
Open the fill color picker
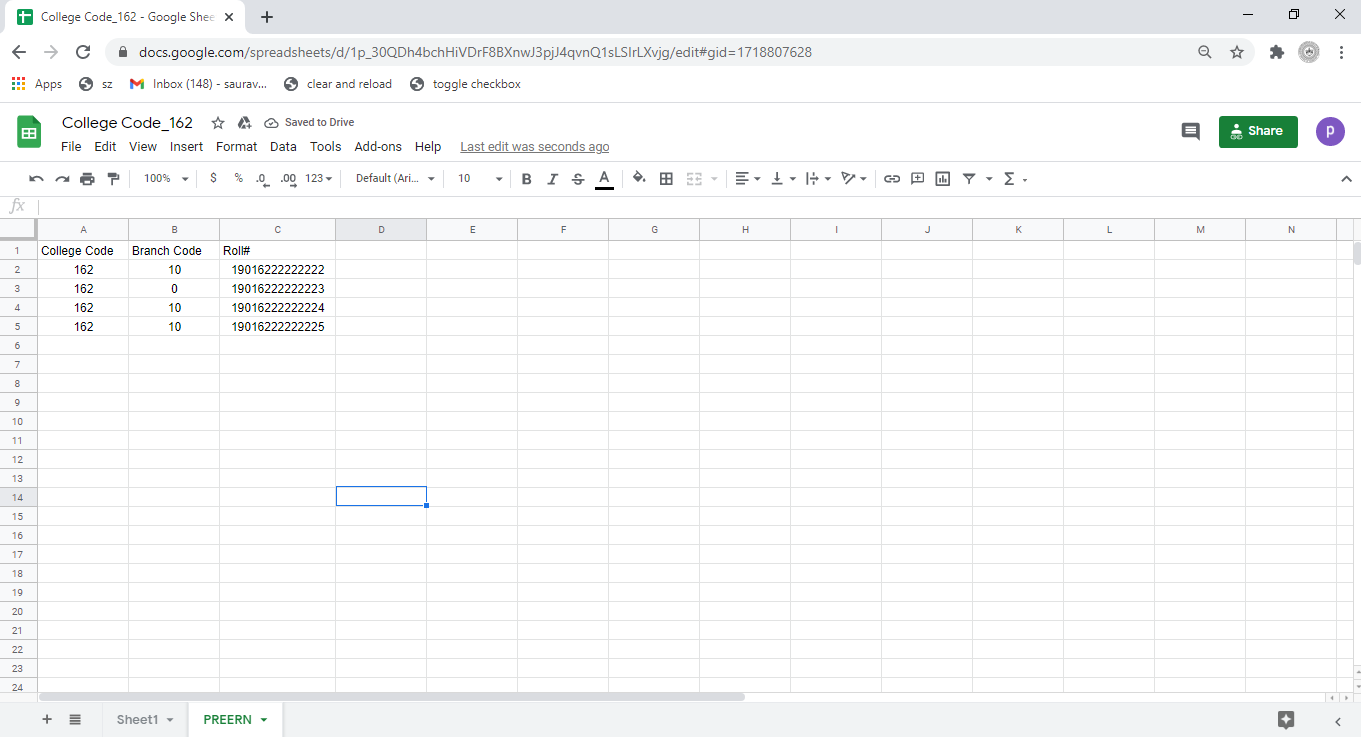(x=639, y=179)
